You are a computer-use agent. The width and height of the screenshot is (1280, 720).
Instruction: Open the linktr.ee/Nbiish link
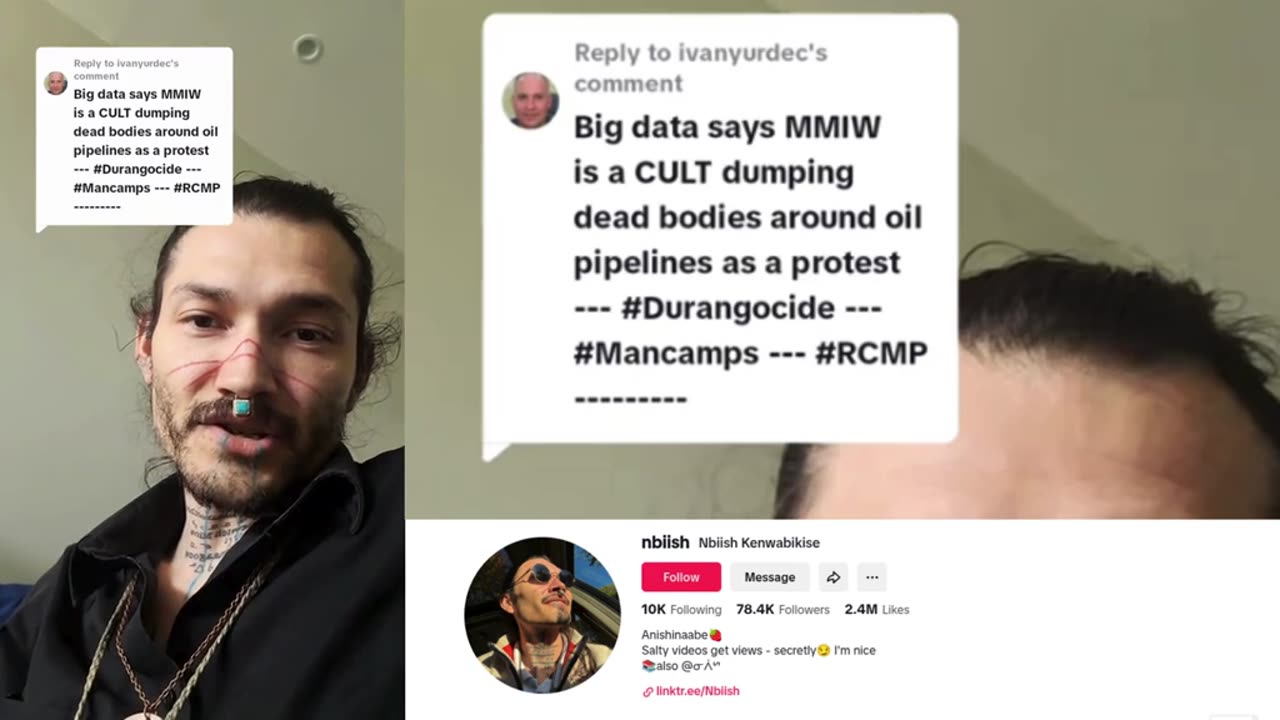click(x=697, y=691)
